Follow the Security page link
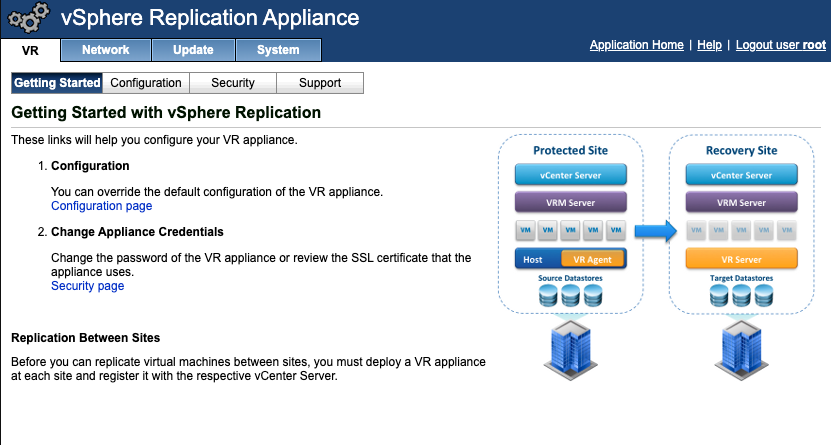The image size is (831, 445). click(87, 286)
